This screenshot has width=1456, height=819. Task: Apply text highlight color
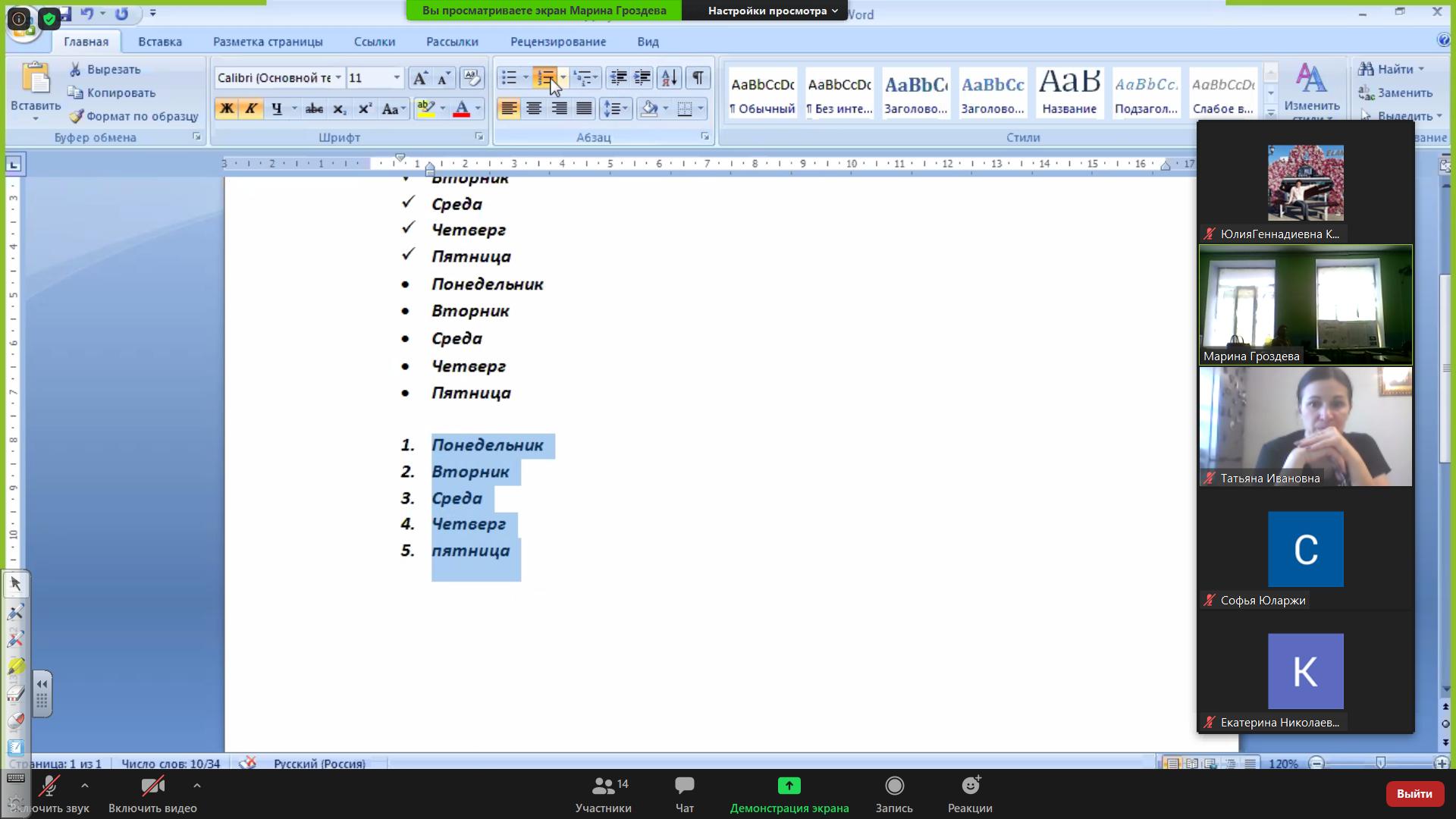[x=425, y=108]
